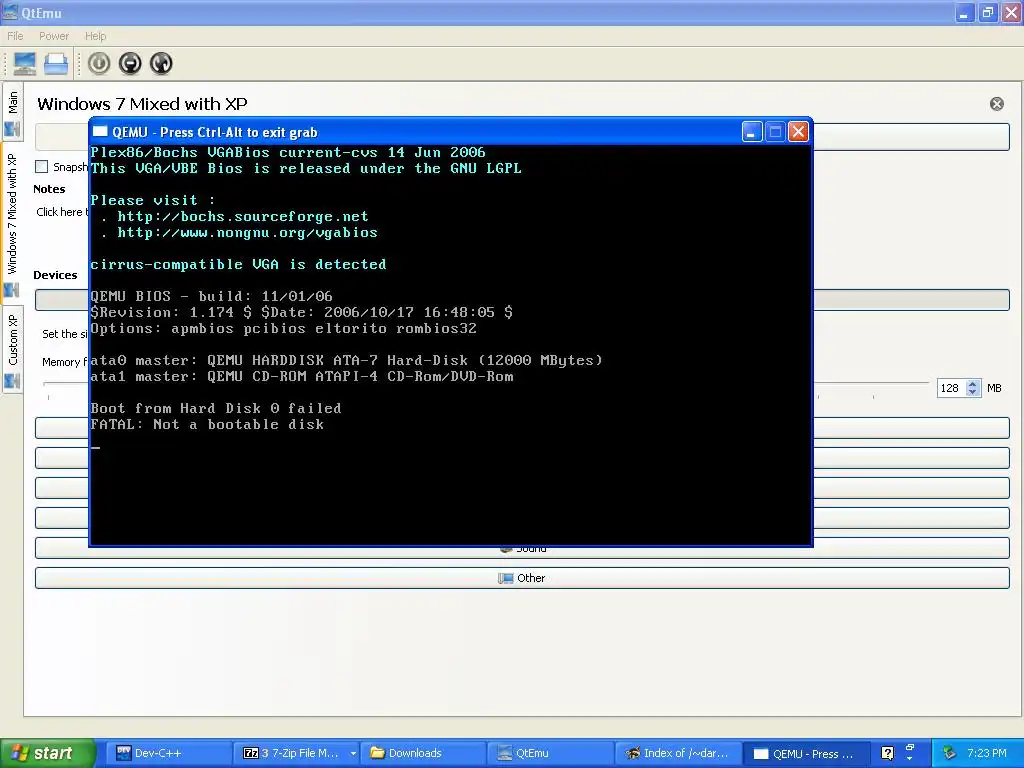Click the Restart machine icon in QtEmu toolbar
Viewport: 1024px width, 768px height.
(x=161, y=63)
